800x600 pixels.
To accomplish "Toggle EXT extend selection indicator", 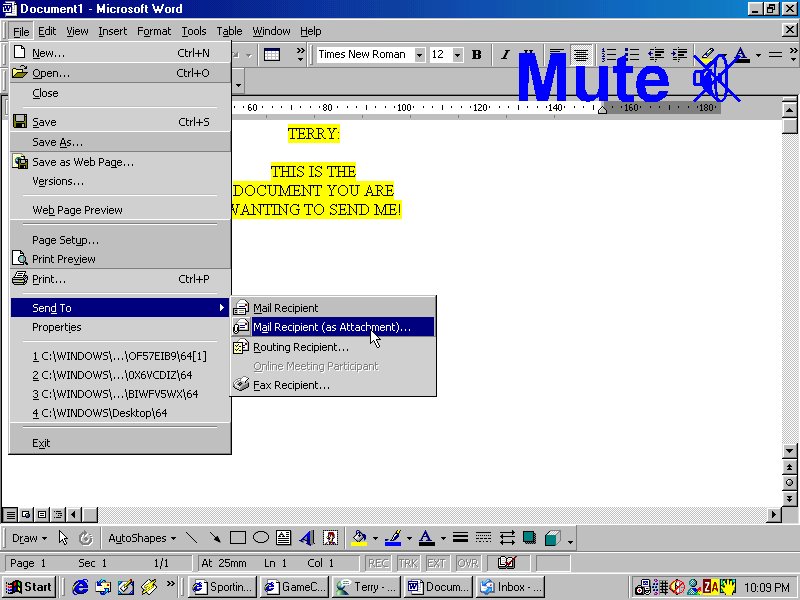I will 437,563.
